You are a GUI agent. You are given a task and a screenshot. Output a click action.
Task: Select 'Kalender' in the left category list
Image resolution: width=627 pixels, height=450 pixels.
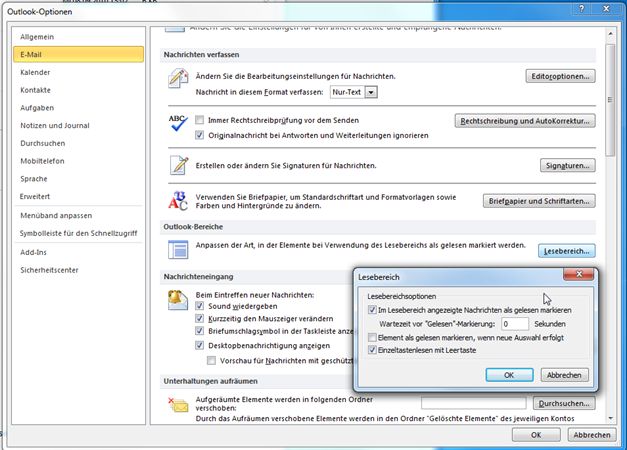tap(37, 72)
